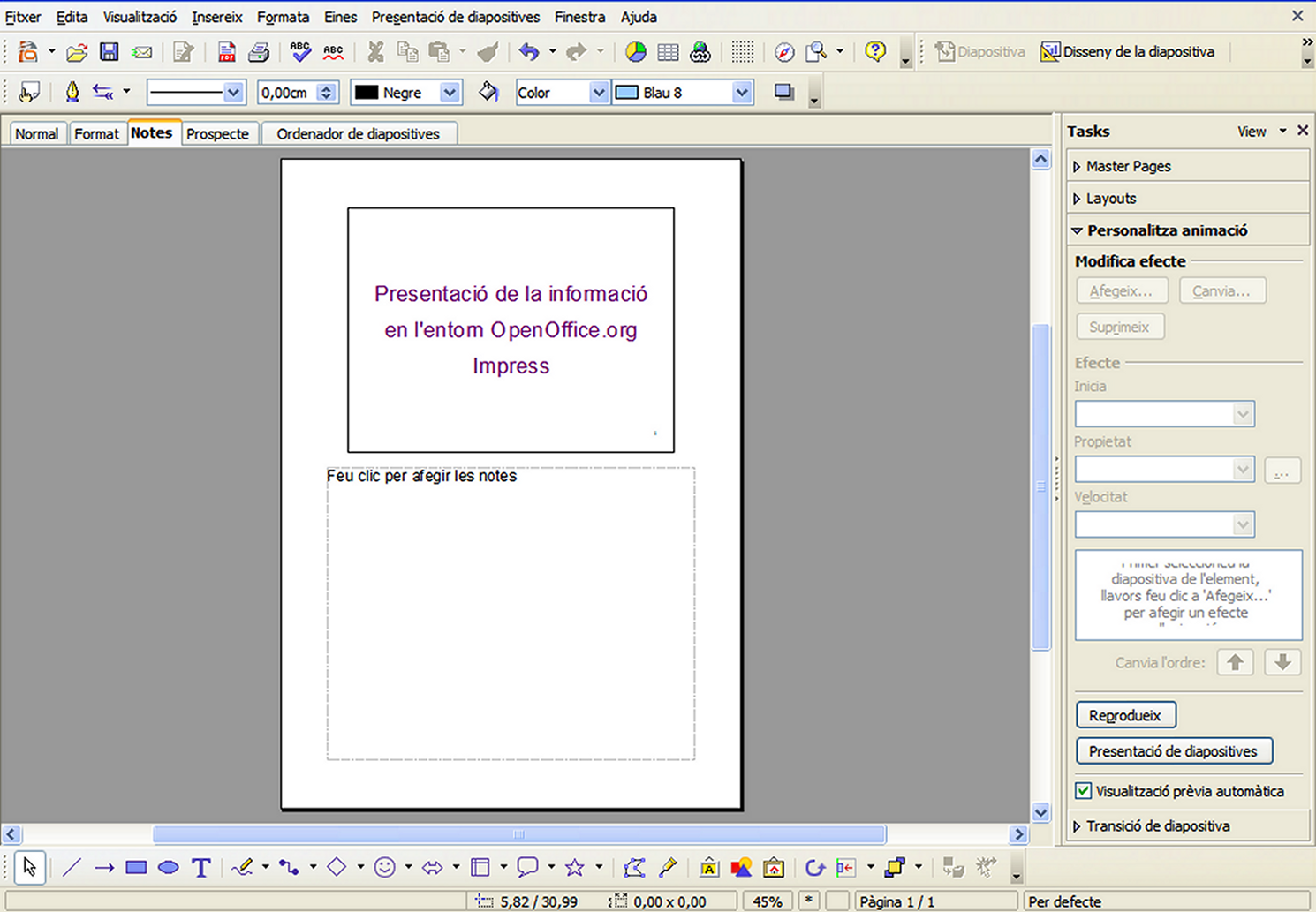The height and width of the screenshot is (912, 1316).
Task: Toggle the grid display icon
Action: pos(743,52)
